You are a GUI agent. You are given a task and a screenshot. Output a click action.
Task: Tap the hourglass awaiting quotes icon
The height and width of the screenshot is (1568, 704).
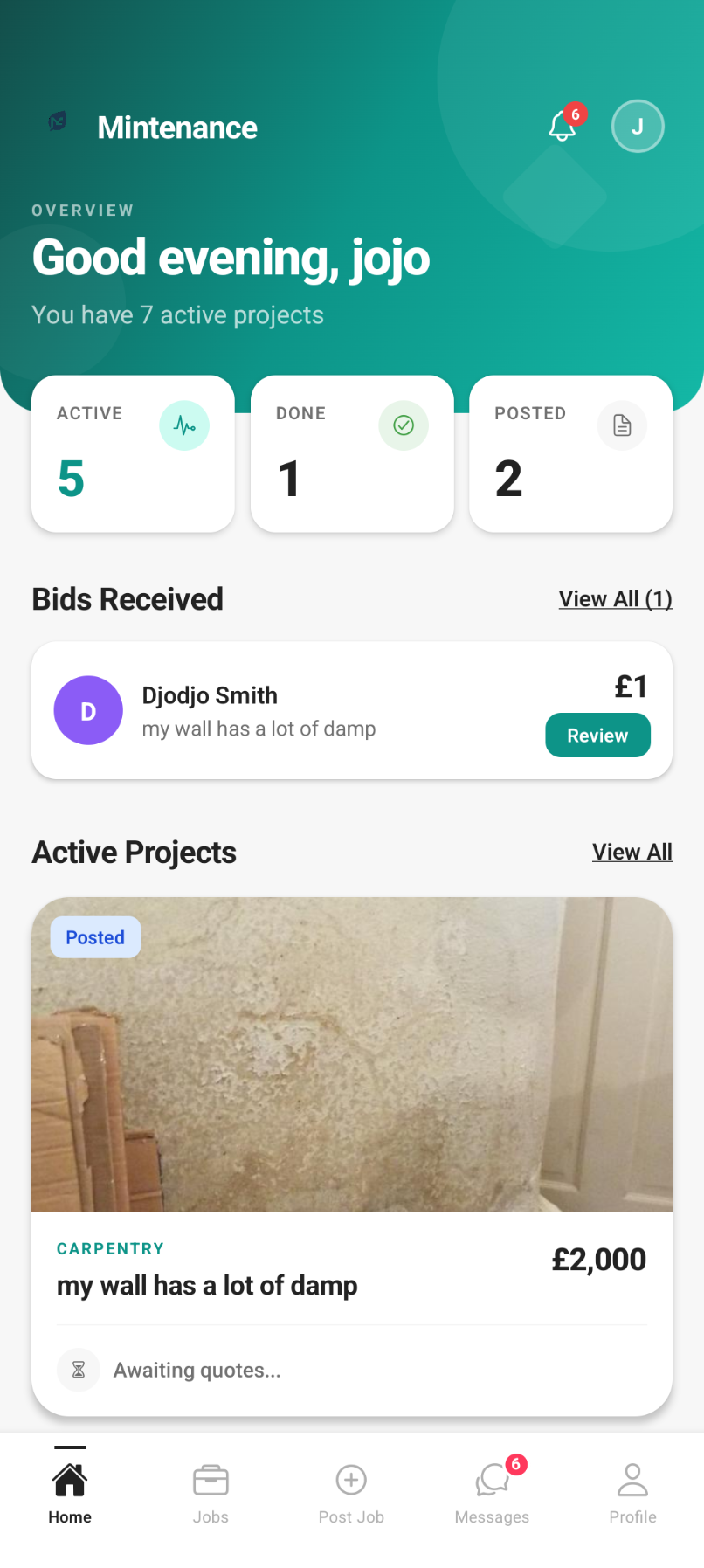click(79, 1369)
